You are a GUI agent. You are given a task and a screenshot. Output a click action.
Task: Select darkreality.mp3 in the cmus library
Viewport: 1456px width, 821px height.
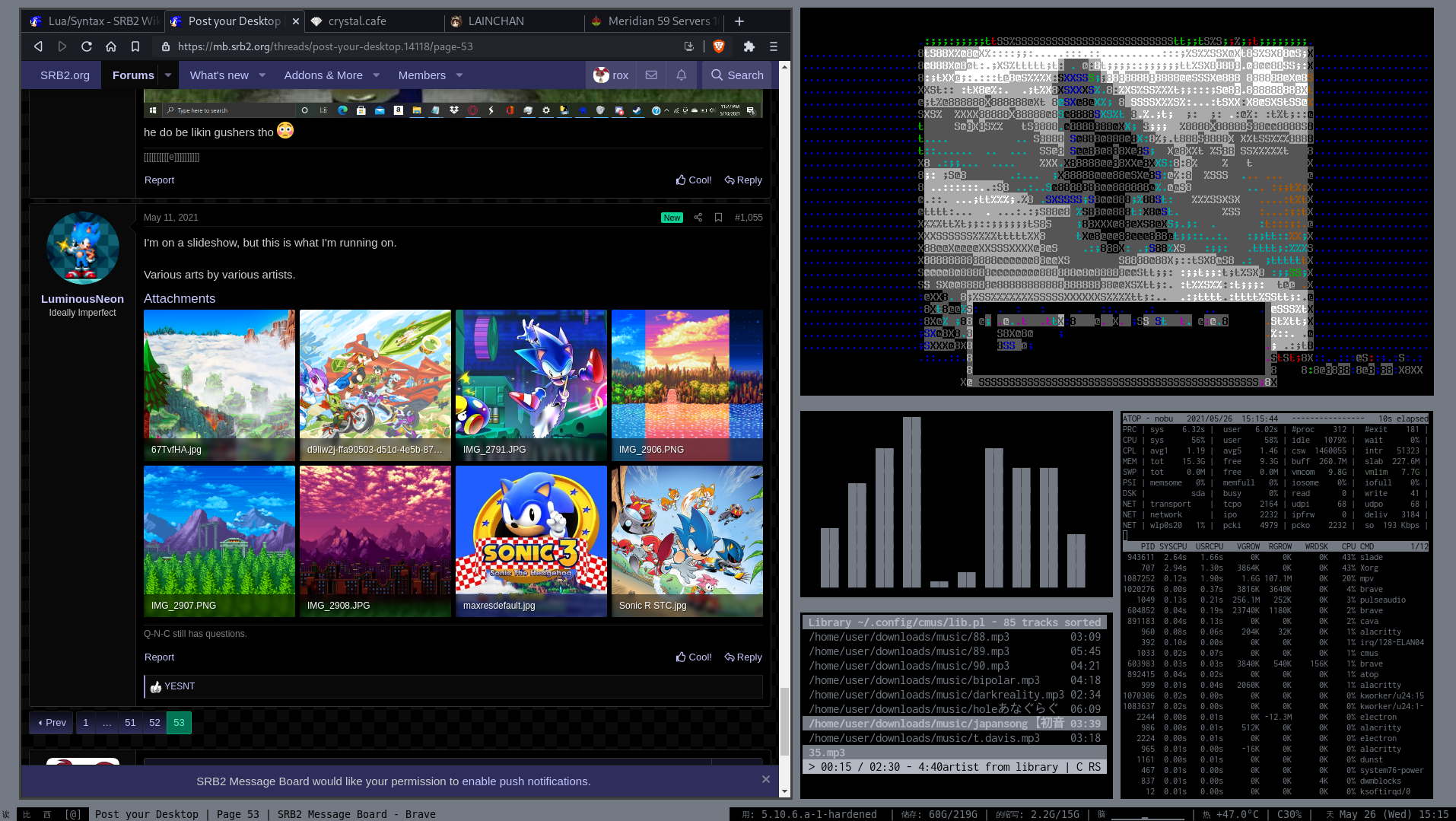955,695
